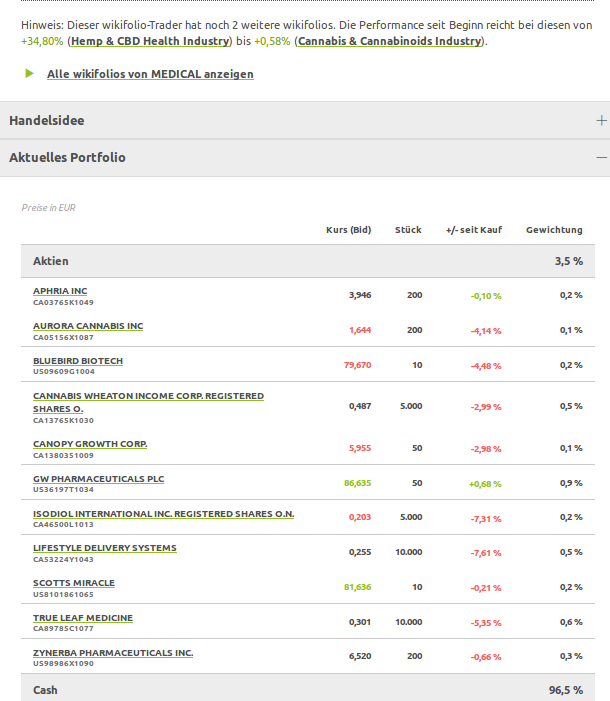Open Isodiol International Inc. link
This screenshot has width=610, height=701.
(163, 514)
